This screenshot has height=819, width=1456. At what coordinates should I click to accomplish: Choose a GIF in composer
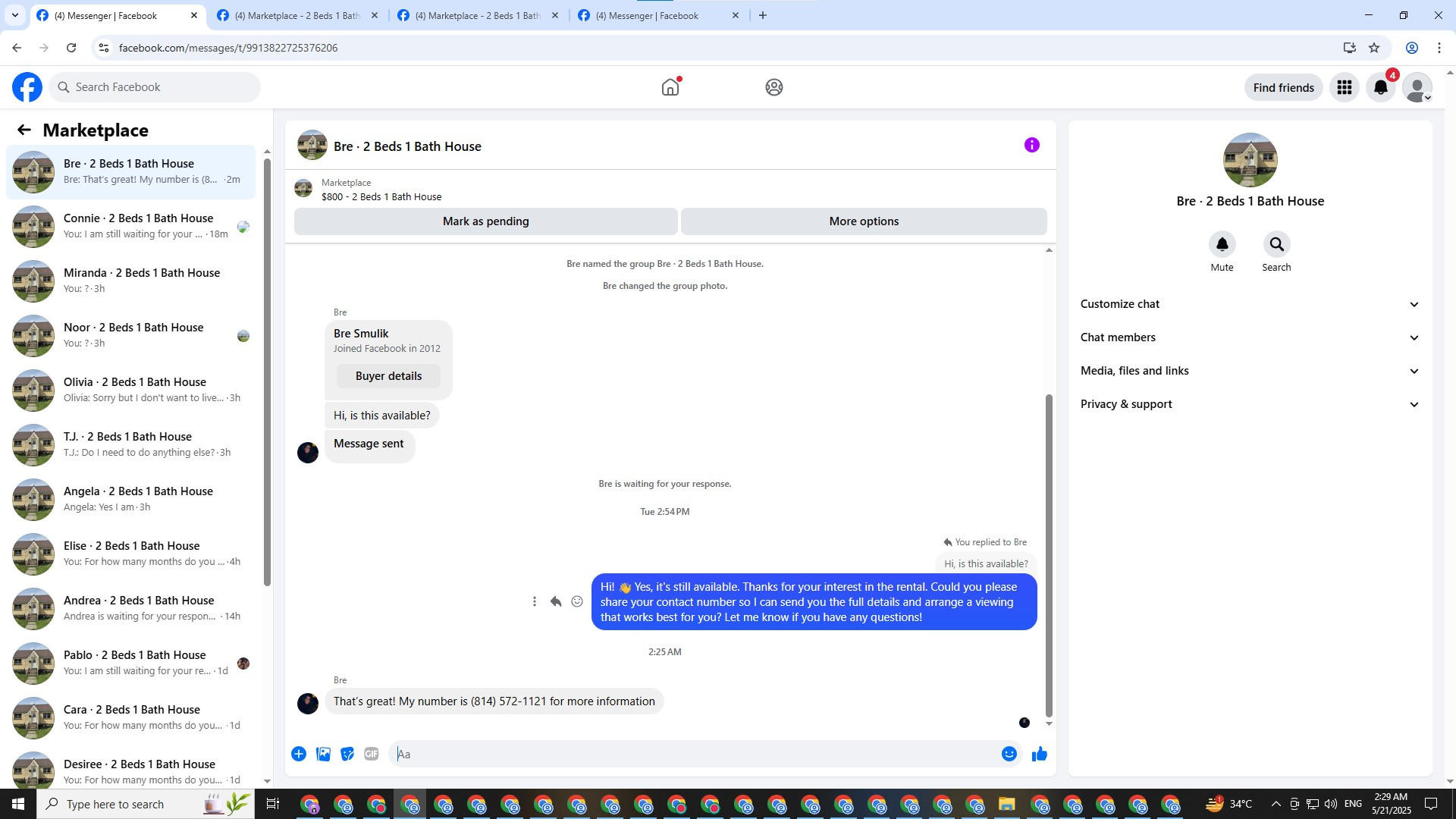[372, 754]
